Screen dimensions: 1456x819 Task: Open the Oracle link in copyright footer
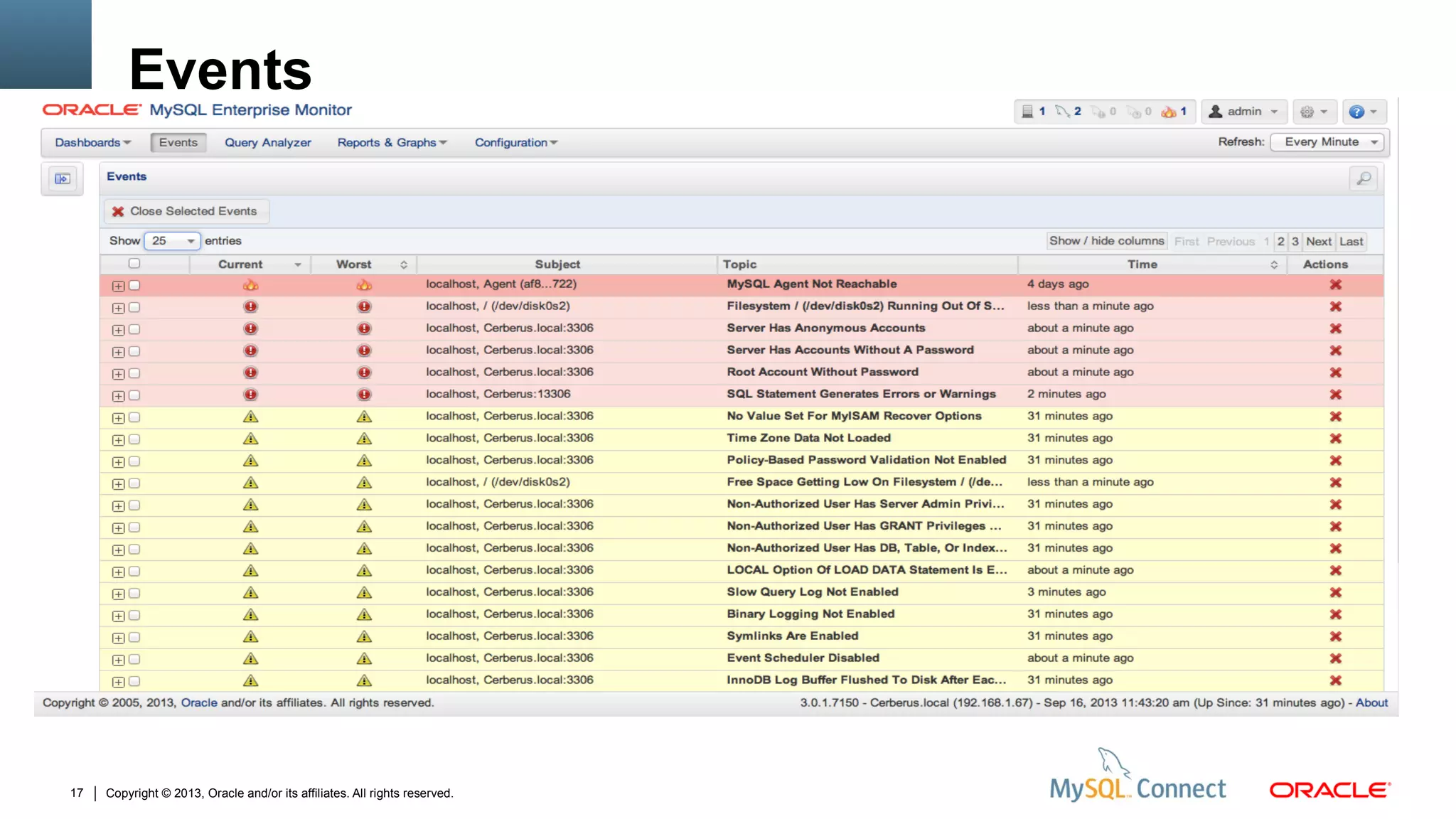pos(199,703)
